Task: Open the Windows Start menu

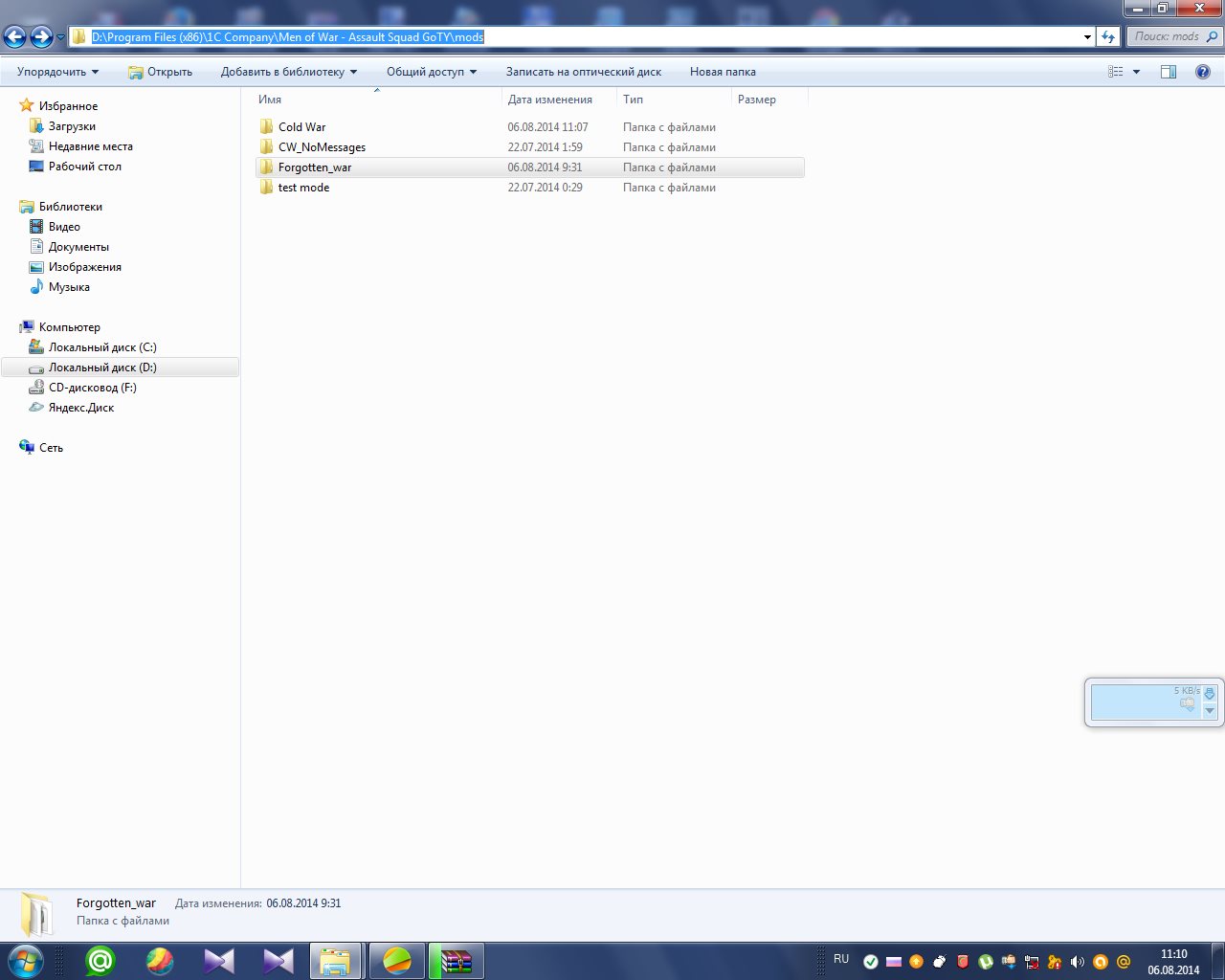Action: (x=26, y=961)
